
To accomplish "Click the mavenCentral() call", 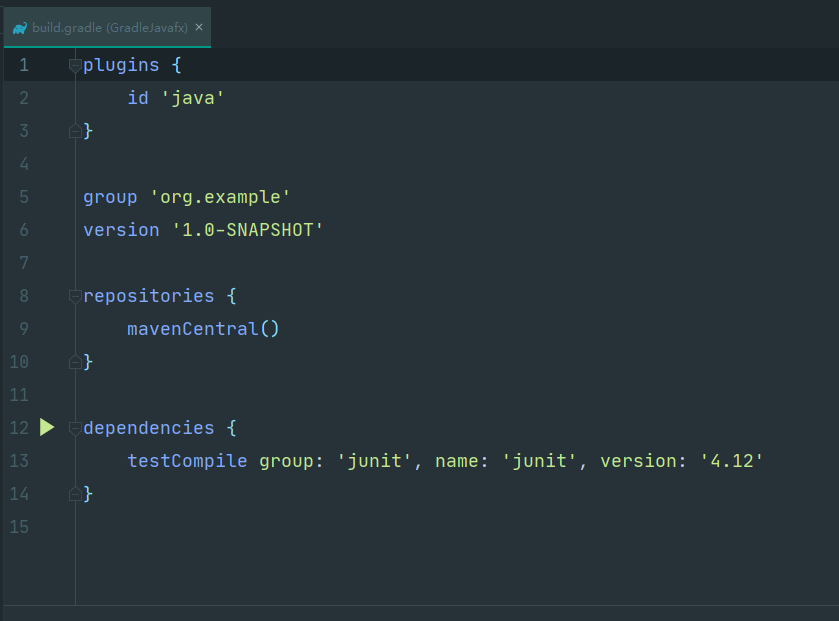I will [203, 329].
